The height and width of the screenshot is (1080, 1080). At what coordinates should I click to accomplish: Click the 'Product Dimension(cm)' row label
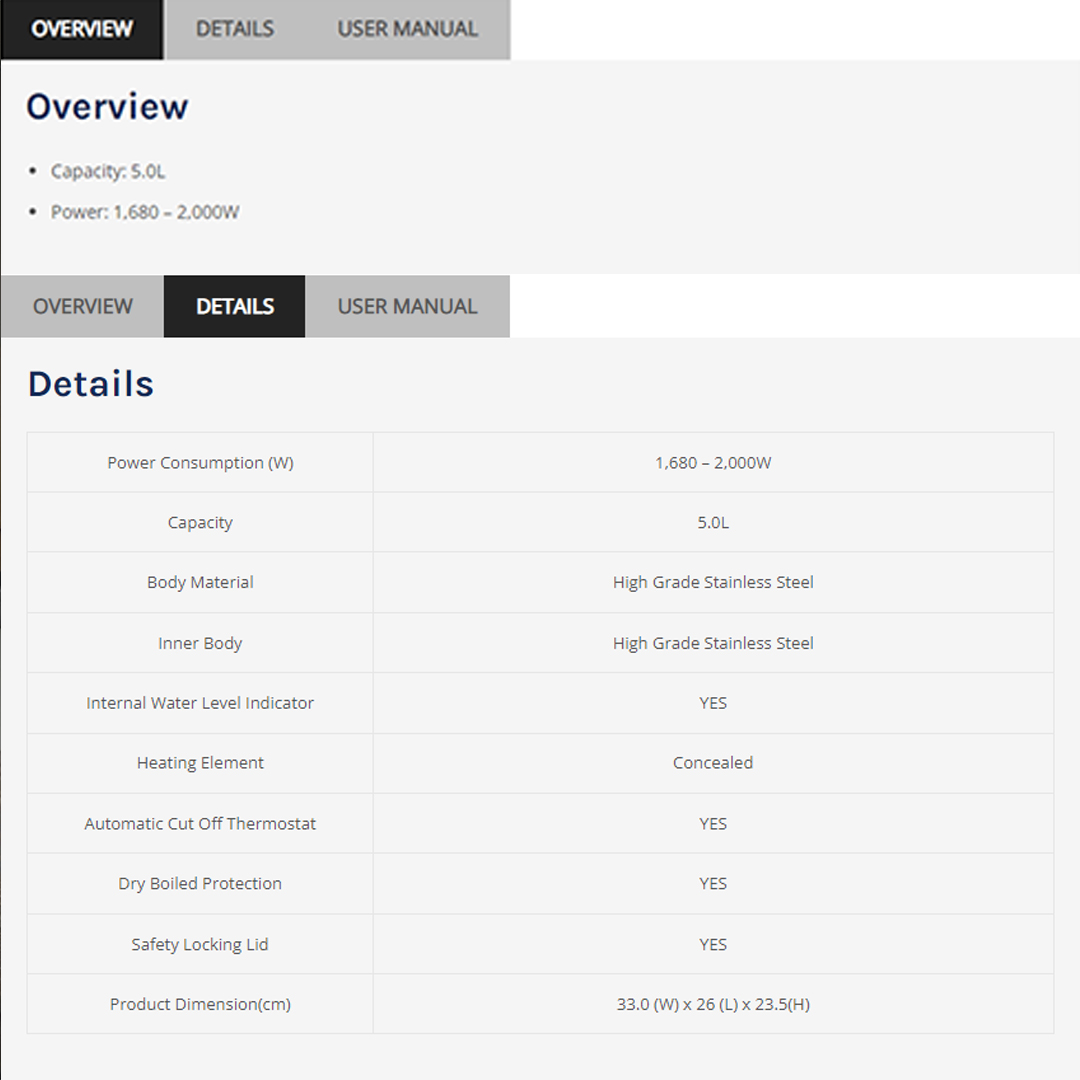200,1004
